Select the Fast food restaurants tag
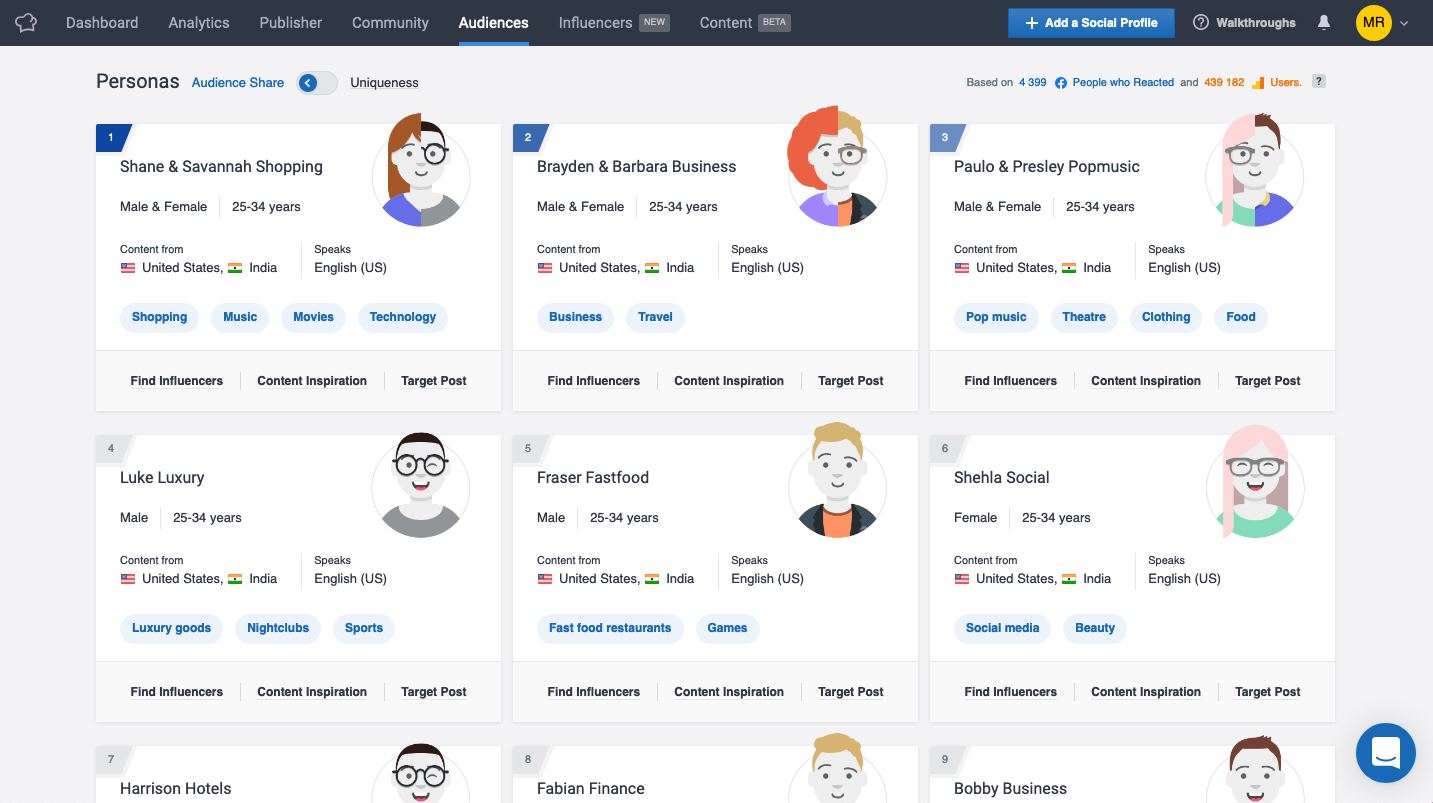 610,627
